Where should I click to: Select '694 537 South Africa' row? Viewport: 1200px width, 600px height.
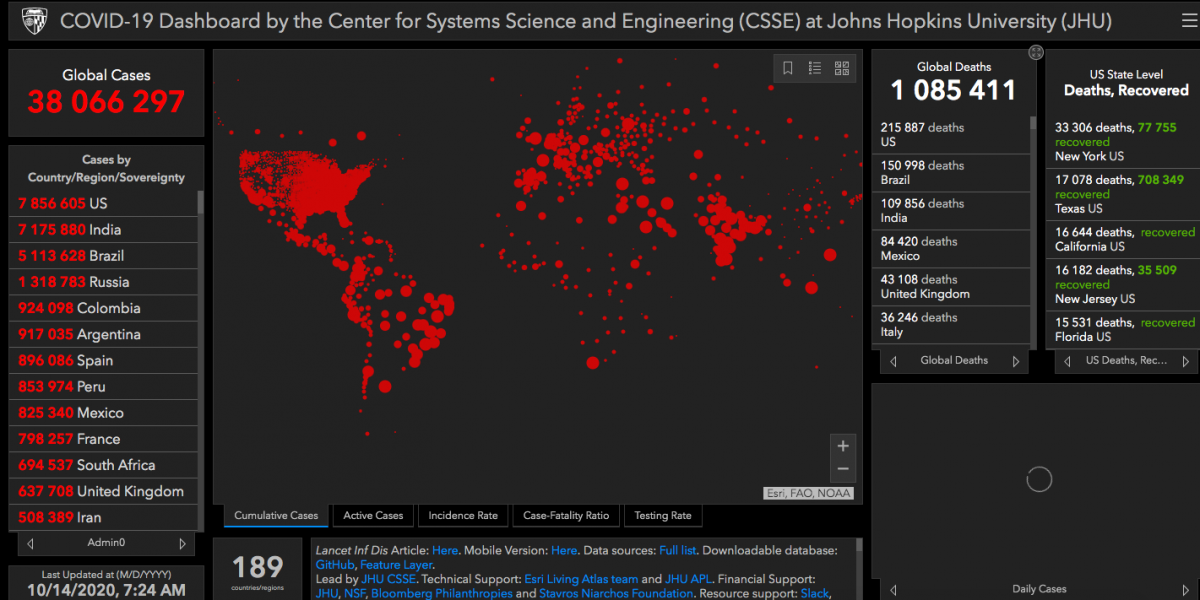105,464
